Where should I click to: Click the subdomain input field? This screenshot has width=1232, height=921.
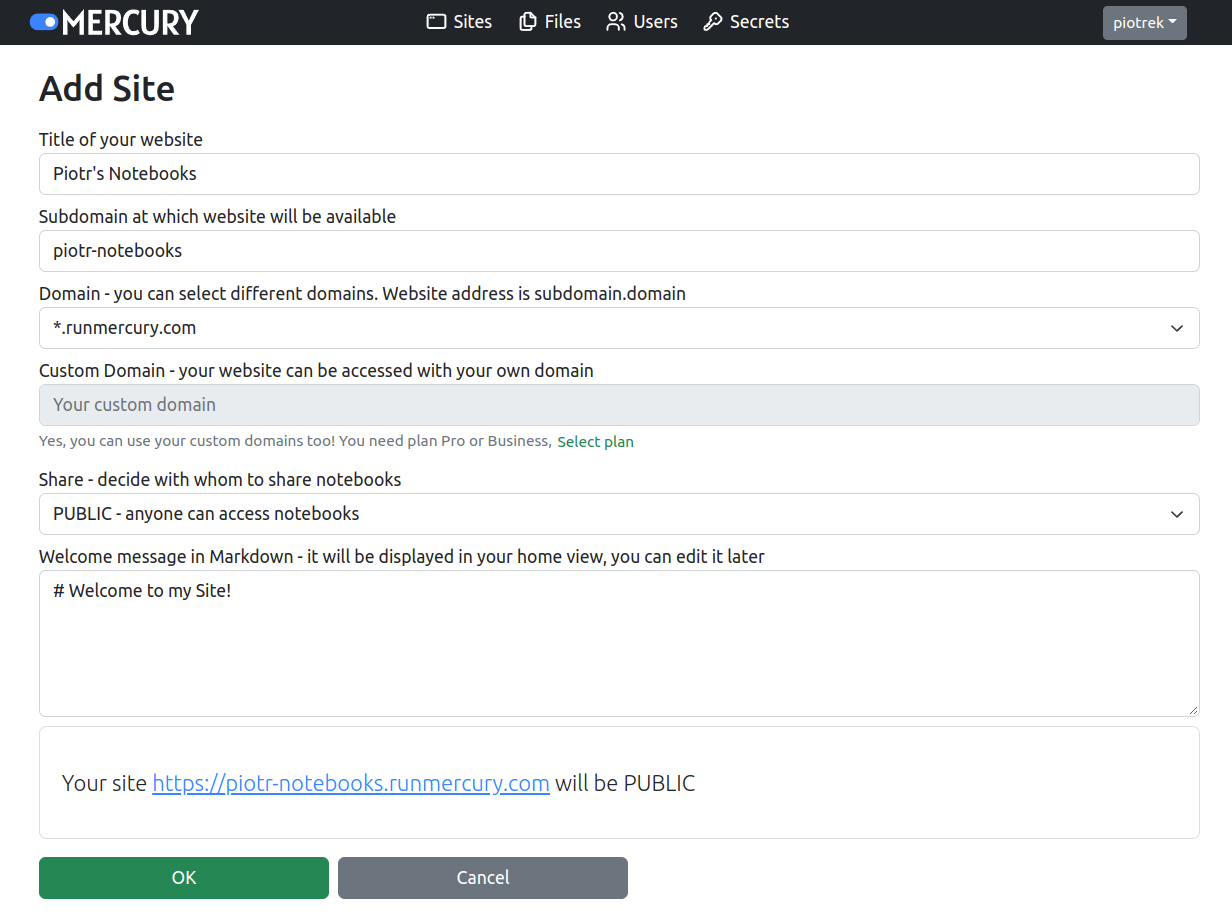pyautogui.click(x=618, y=251)
